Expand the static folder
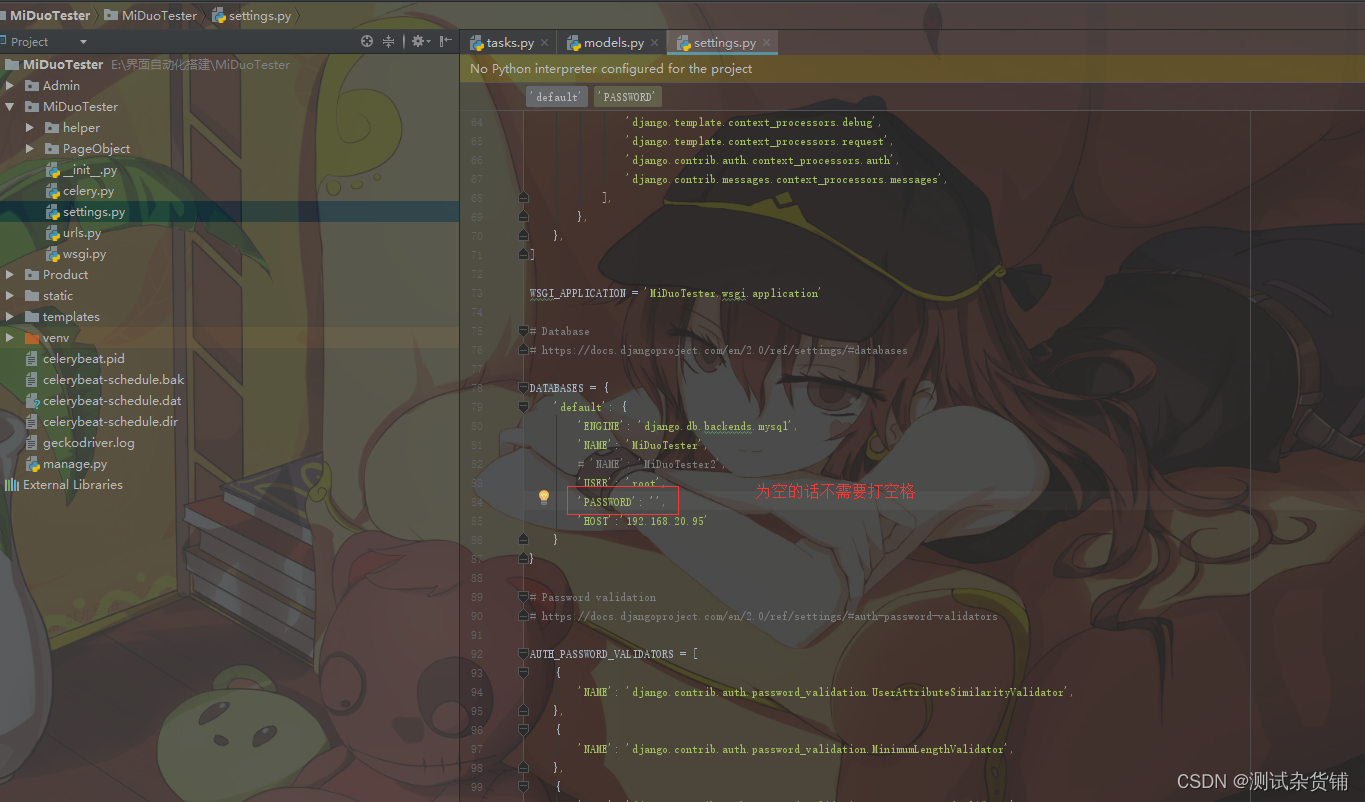 pyautogui.click(x=9, y=295)
